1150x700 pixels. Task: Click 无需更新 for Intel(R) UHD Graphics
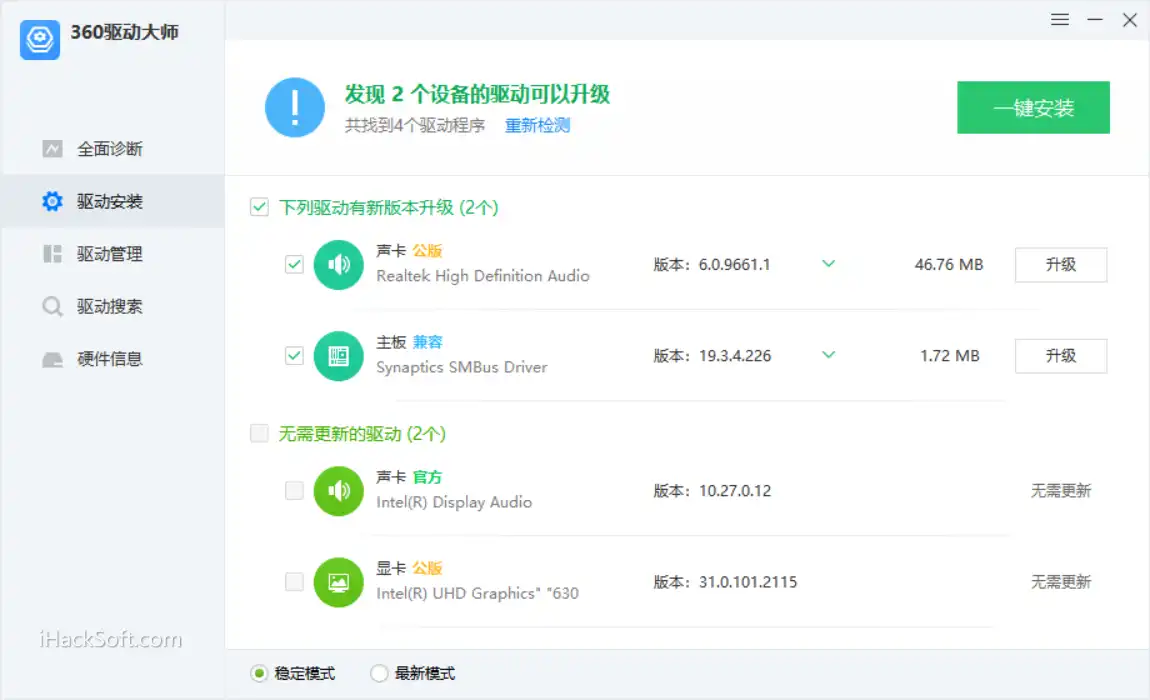(1061, 582)
